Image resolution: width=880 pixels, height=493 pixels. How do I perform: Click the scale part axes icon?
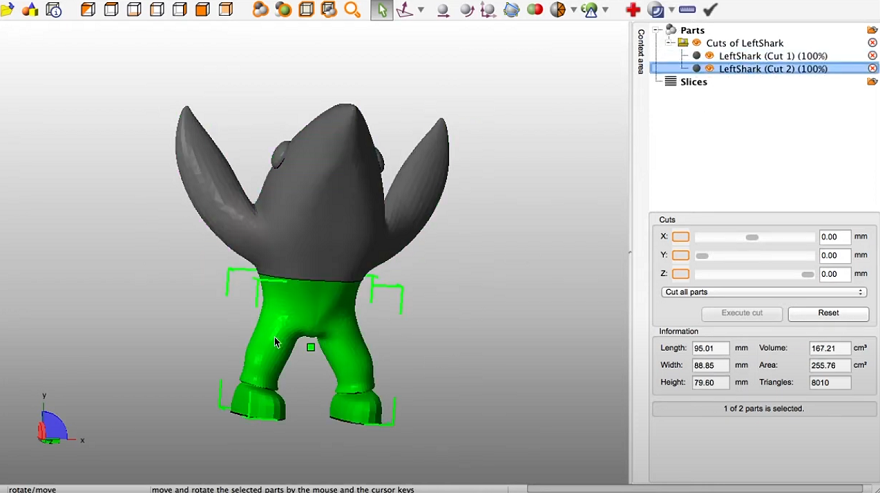point(488,10)
